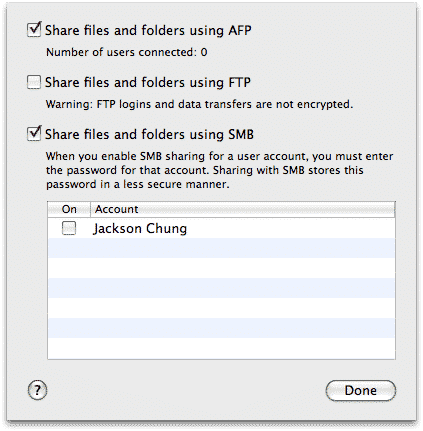Click the "Share files and folders using AFP" label
This screenshot has width=423, height=431.
tap(148, 30)
